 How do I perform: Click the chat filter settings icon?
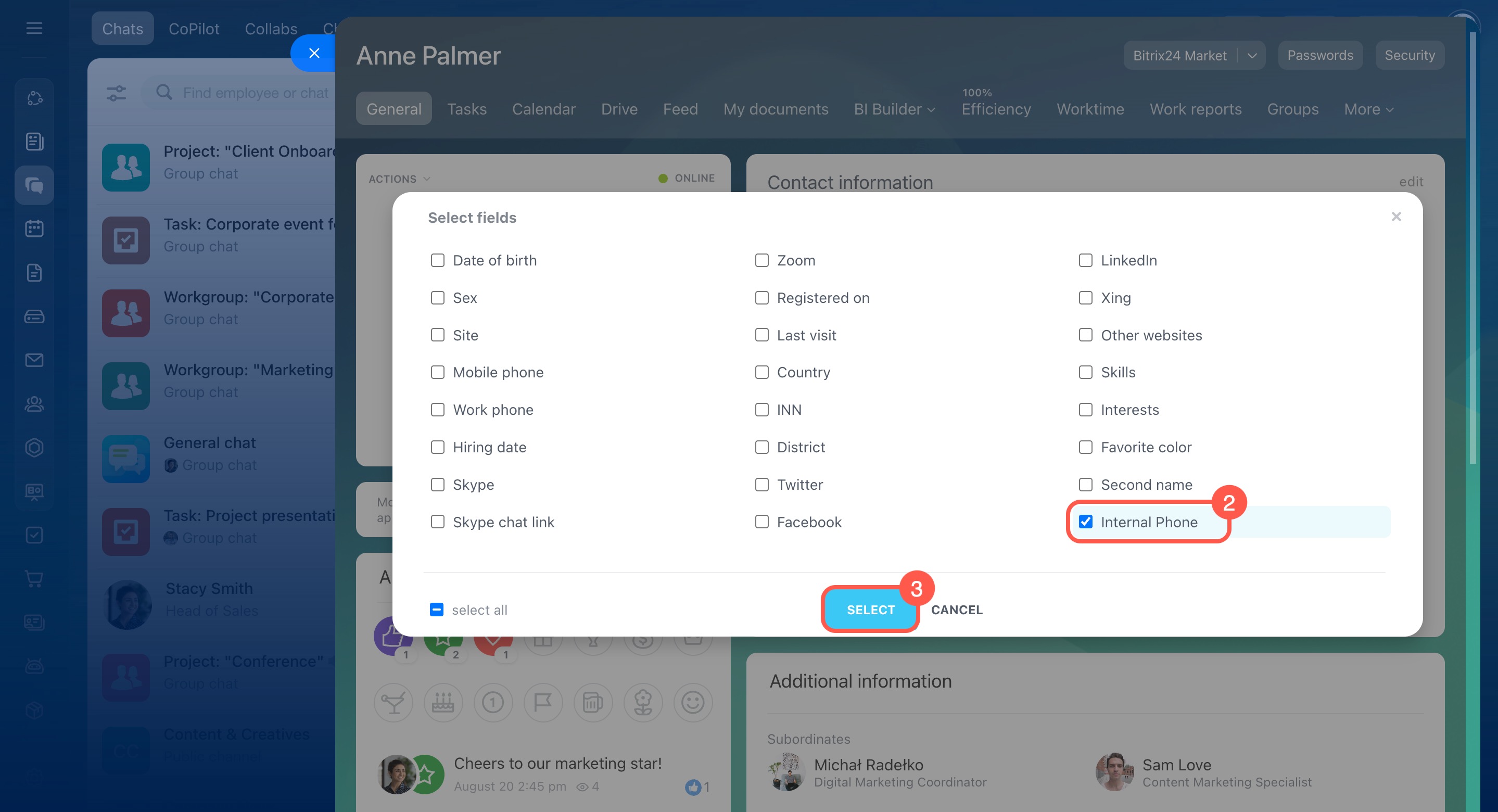116,93
